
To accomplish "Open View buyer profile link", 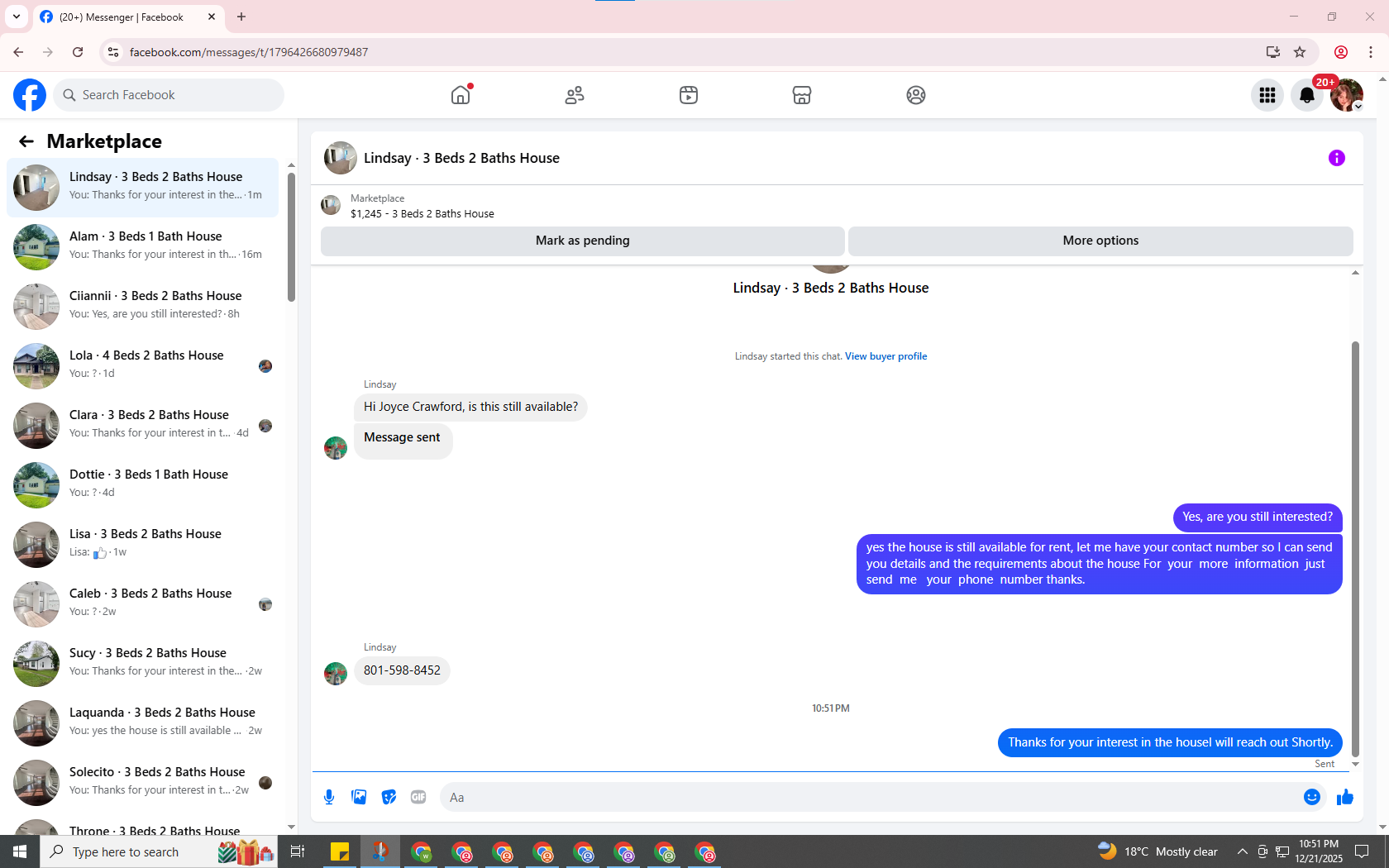I will click(x=885, y=356).
